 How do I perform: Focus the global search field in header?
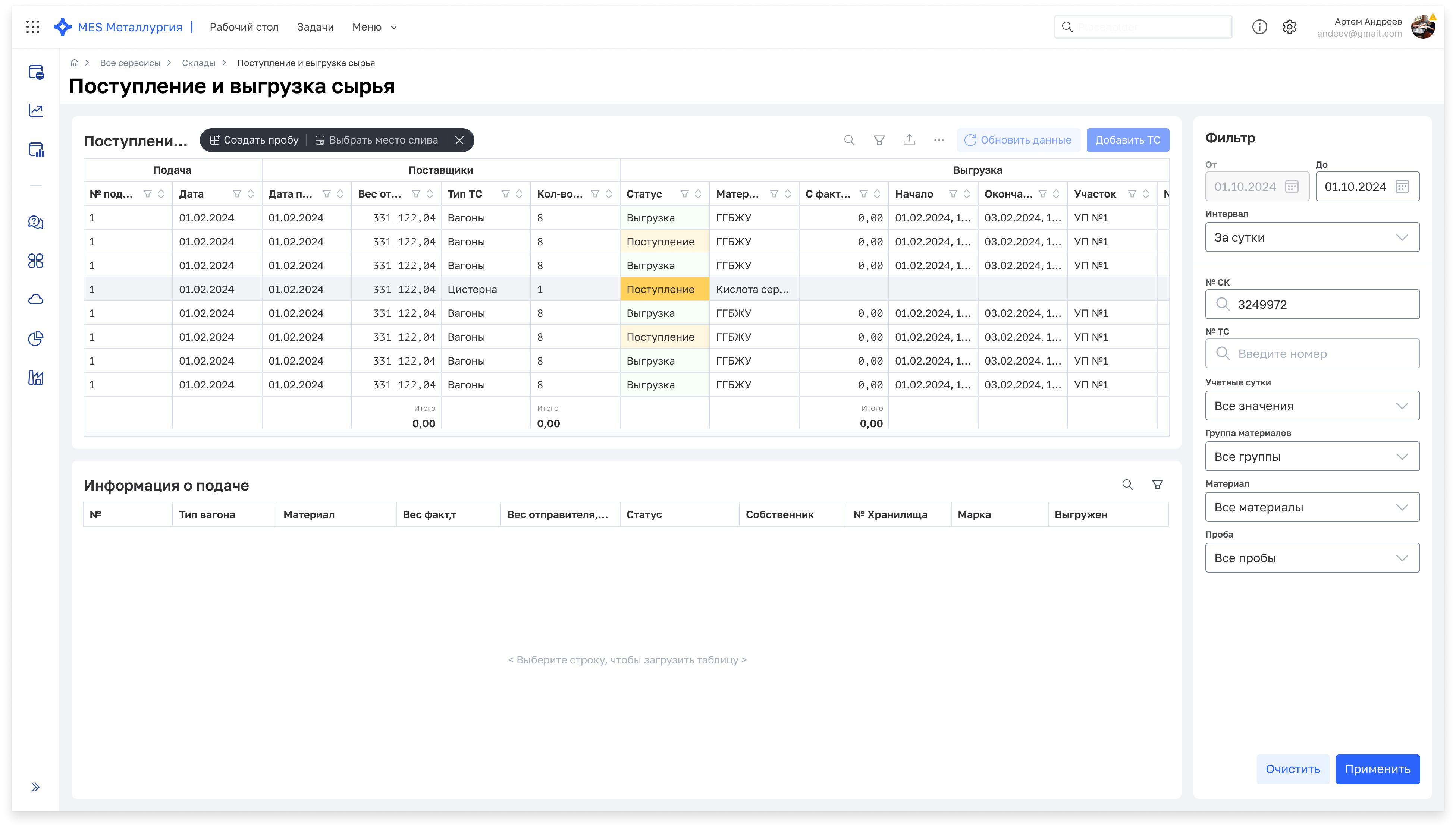coord(1143,27)
